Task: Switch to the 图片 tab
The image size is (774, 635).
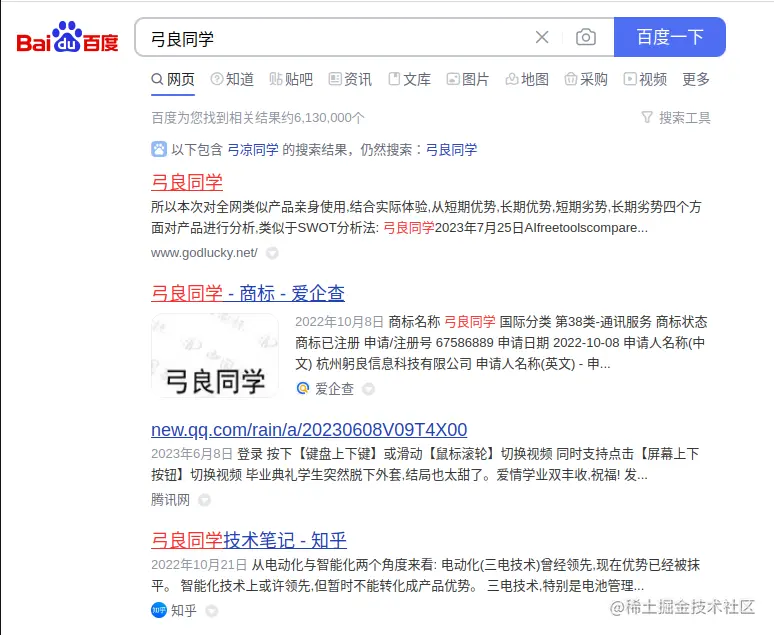Action: pos(468,79)
